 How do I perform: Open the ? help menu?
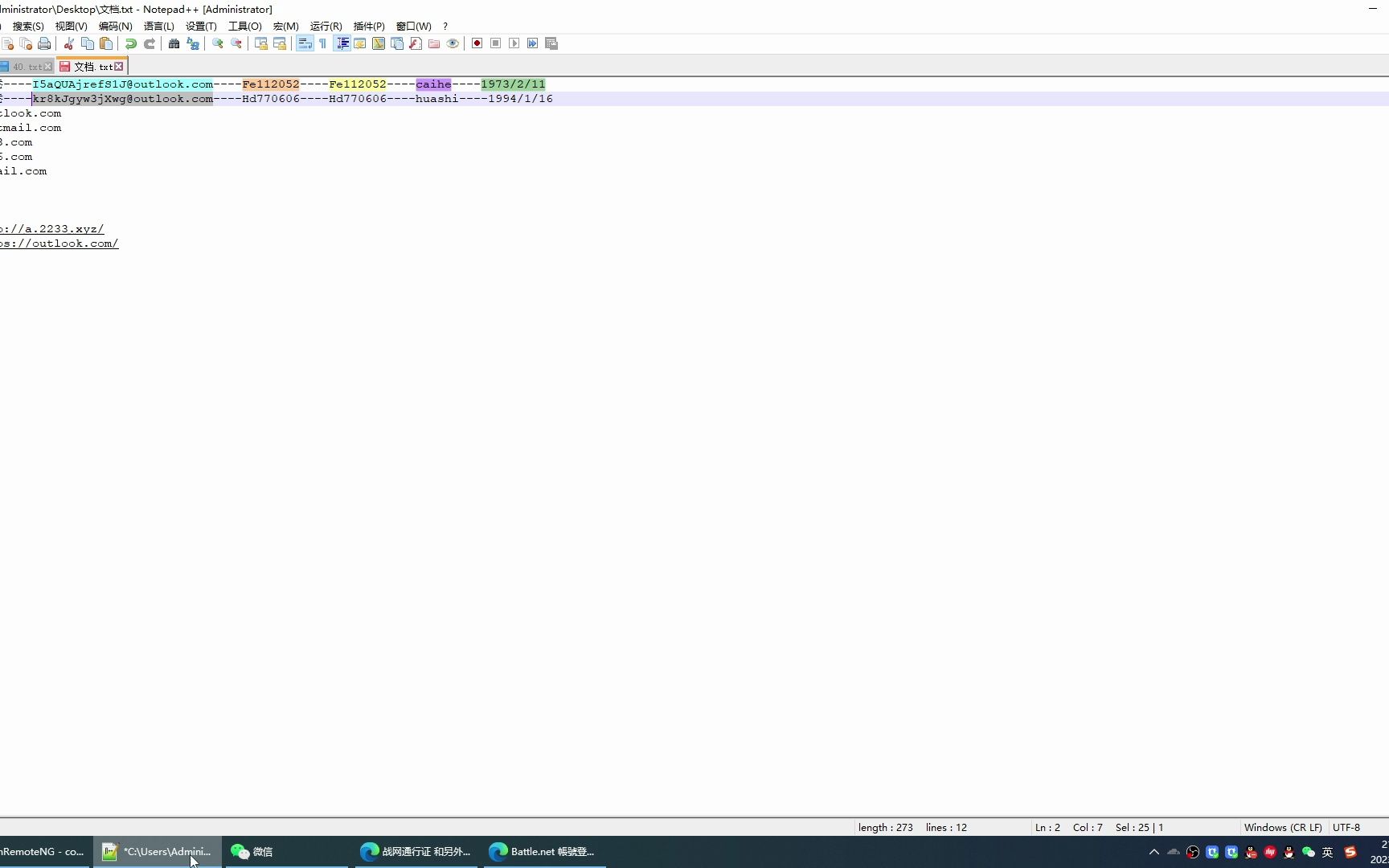[x=445, y=26]
